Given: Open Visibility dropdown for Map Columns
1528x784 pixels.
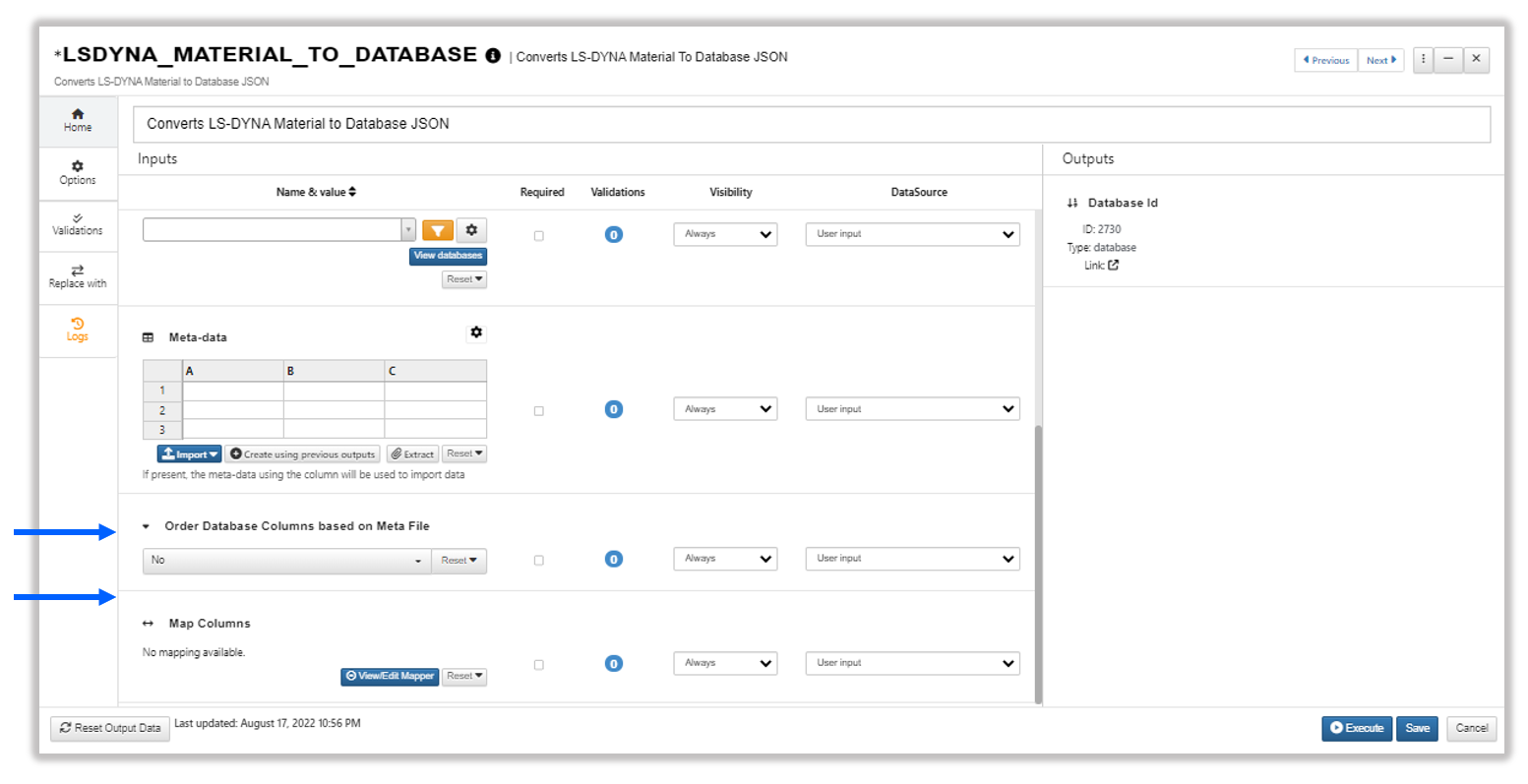Looking at the screenshot, I should click(x=725, y=663).
